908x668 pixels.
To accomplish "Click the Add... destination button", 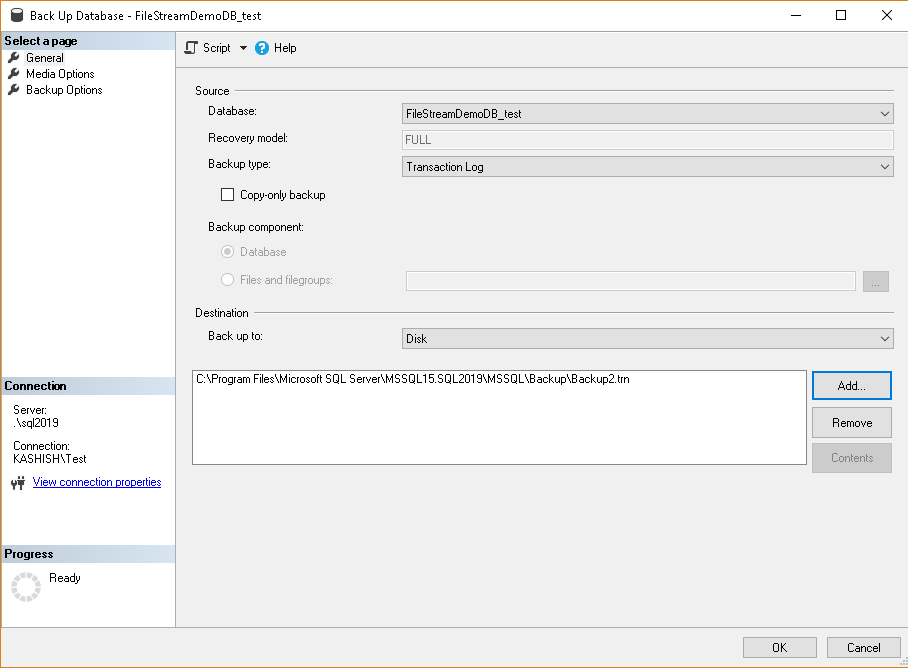I will [x=851, y=385].
